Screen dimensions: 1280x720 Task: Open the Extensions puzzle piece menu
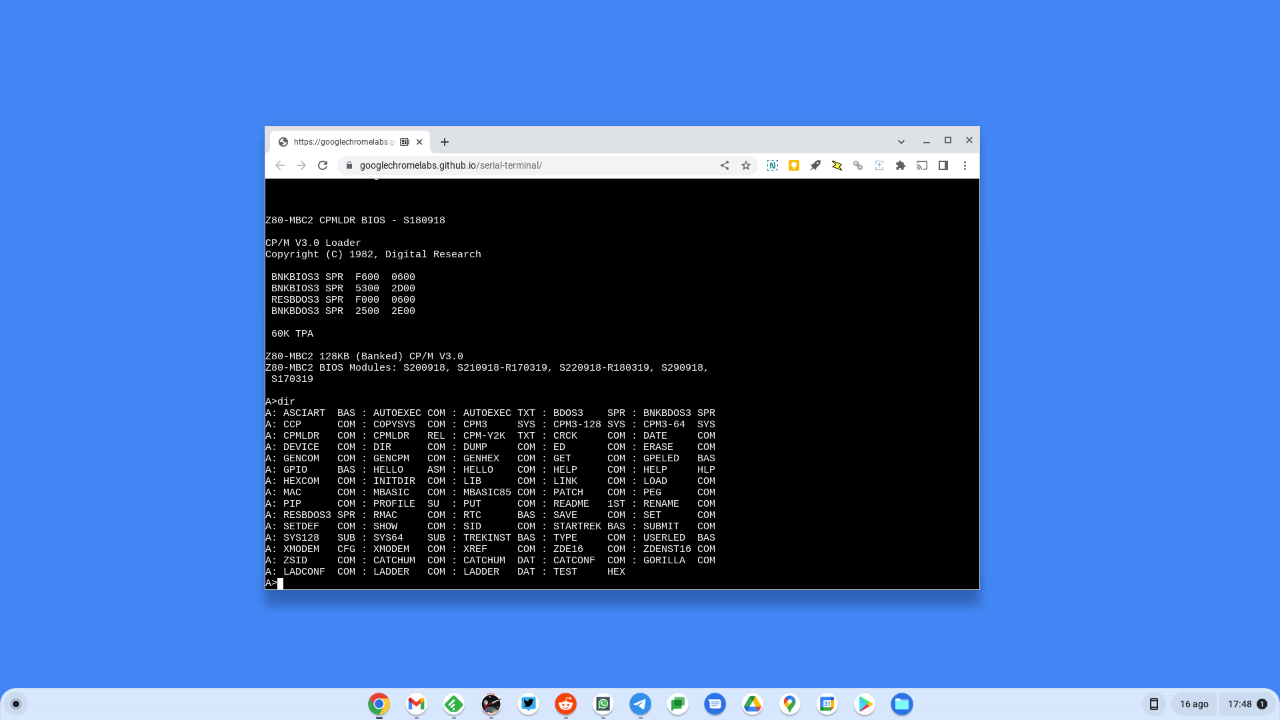[900, 166]
